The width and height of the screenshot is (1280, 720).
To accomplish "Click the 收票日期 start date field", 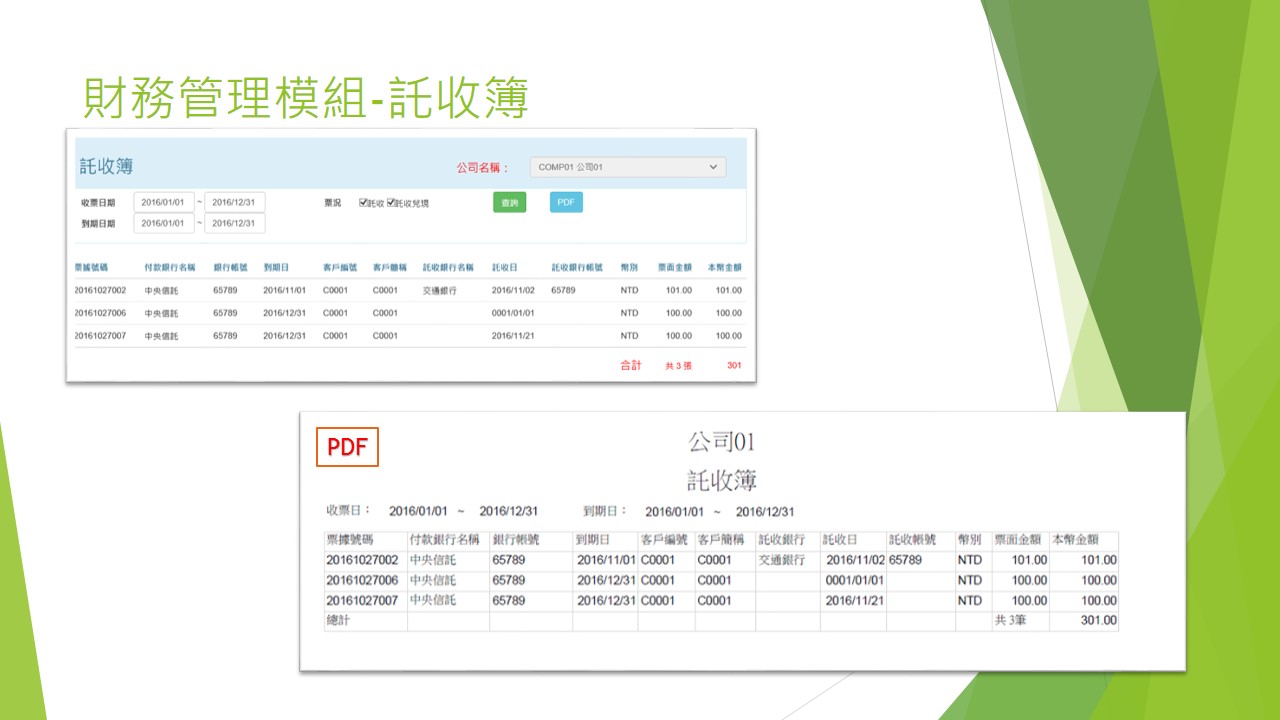I will pyautogui.click(x=163, y=202).
